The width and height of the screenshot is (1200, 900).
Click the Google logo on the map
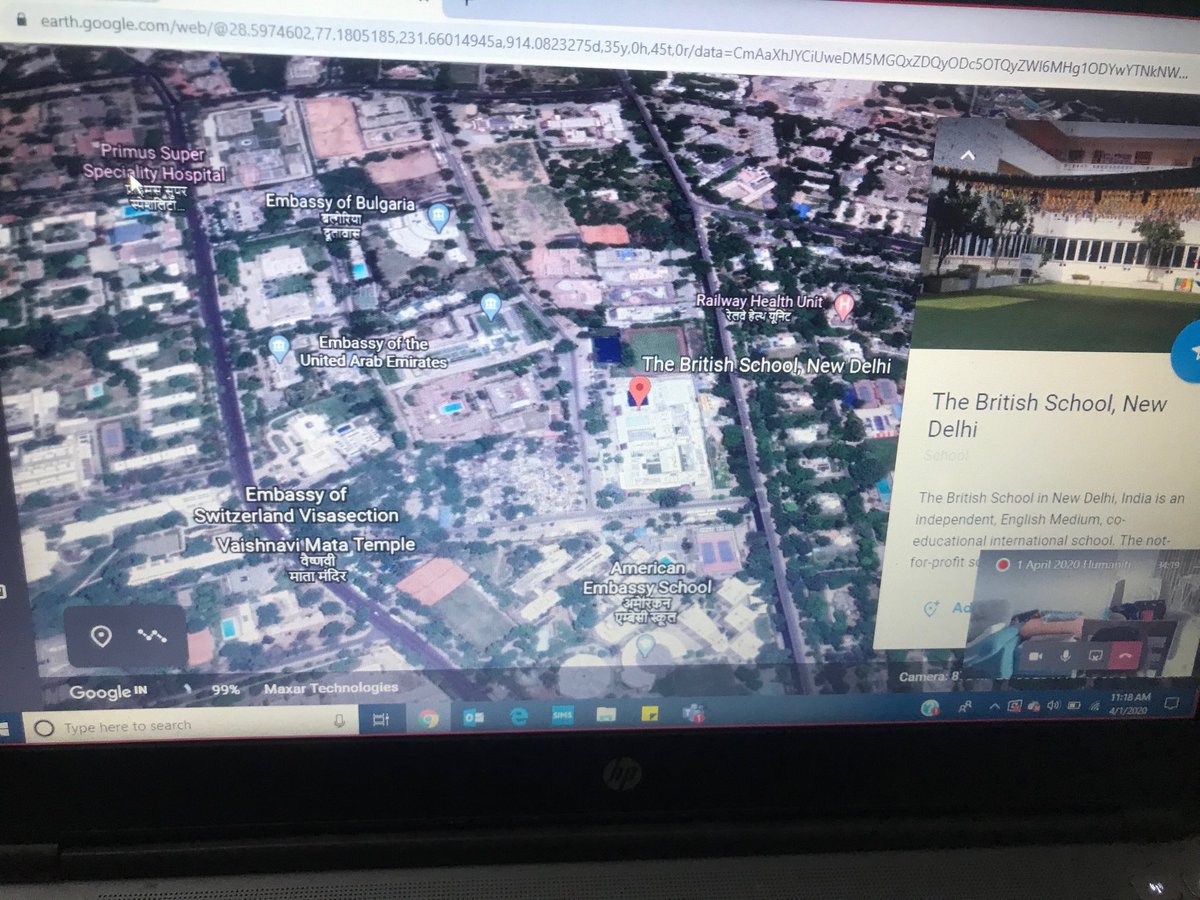(101, 692)
